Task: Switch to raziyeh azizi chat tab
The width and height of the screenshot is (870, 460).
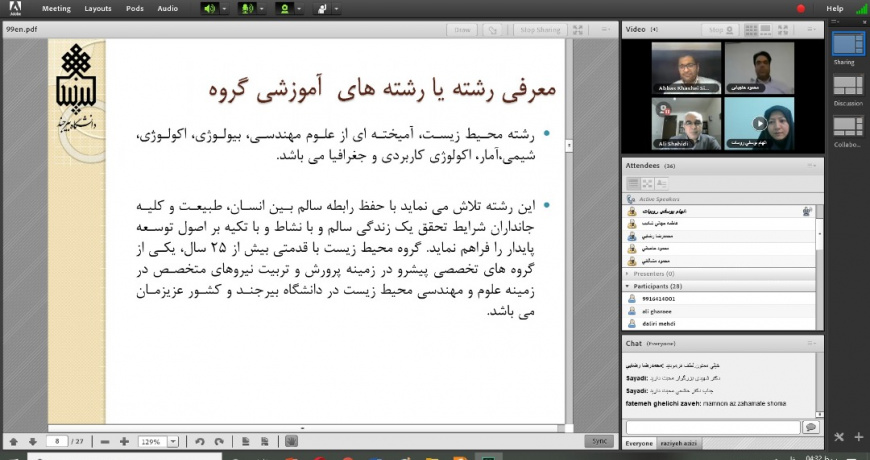Action: pos(680,443)
